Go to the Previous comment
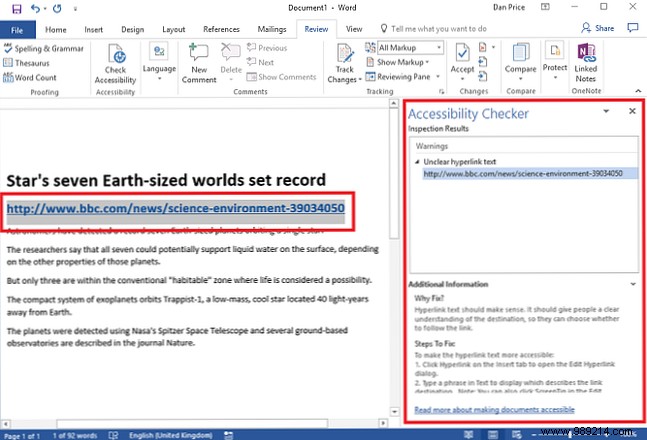Screen dimensions: 647x440 (x=267, y=48)
